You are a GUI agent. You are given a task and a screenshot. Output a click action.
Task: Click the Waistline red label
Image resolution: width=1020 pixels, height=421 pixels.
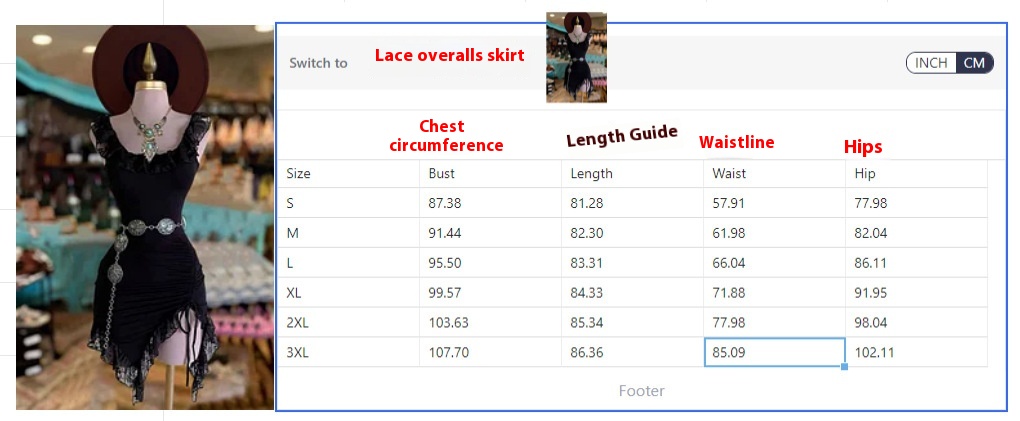(x=736, y=142)
